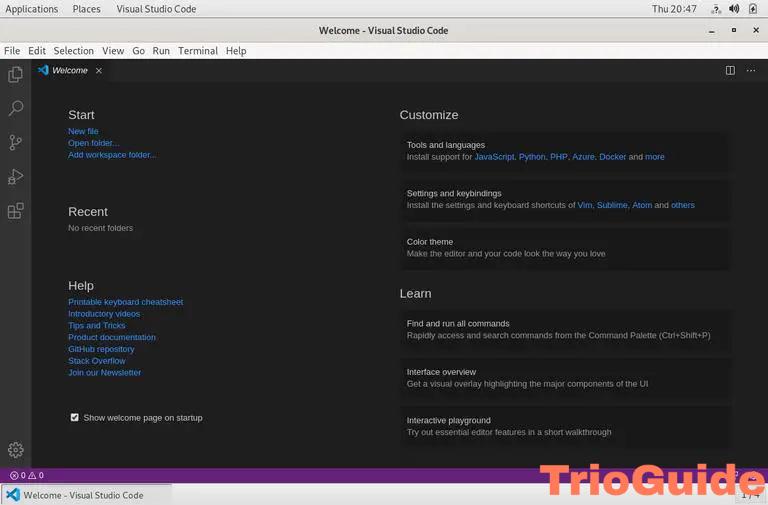Open the Source Control view
Screen dimensions: 768x505
(x=15, y=143)
